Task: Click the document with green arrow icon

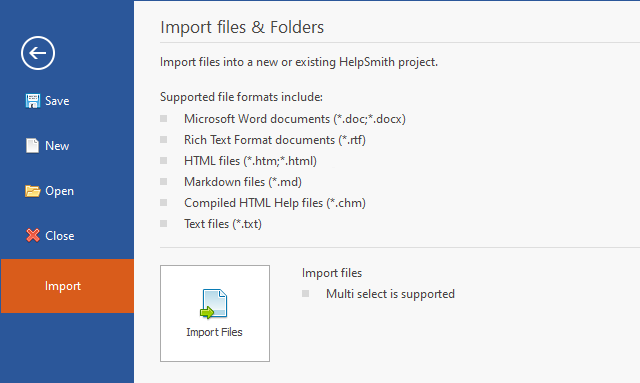Action: [x=214, y=304]
